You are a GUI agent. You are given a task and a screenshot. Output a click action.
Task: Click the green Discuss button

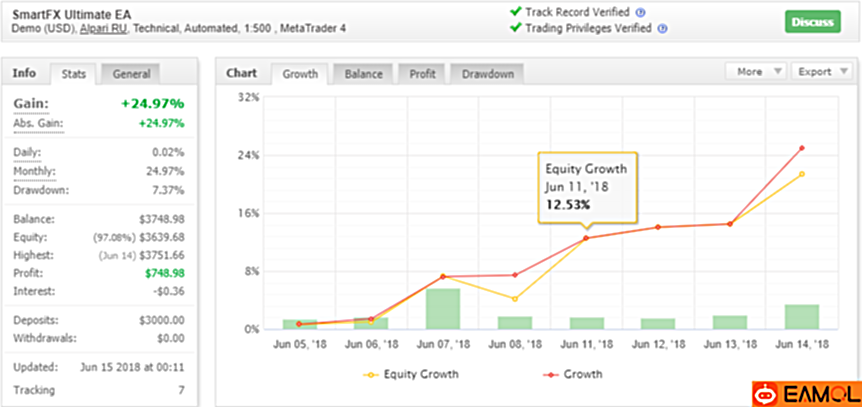coord(813,23)
